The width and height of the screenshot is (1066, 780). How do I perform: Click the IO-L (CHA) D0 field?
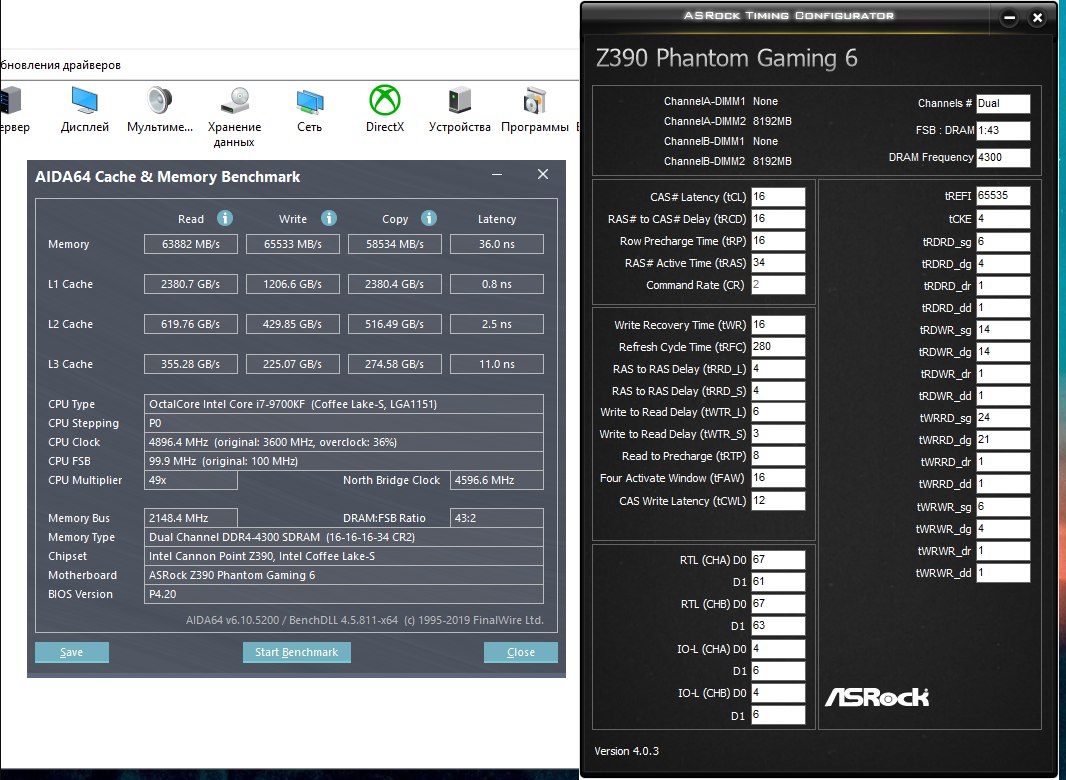pos(778,649)
